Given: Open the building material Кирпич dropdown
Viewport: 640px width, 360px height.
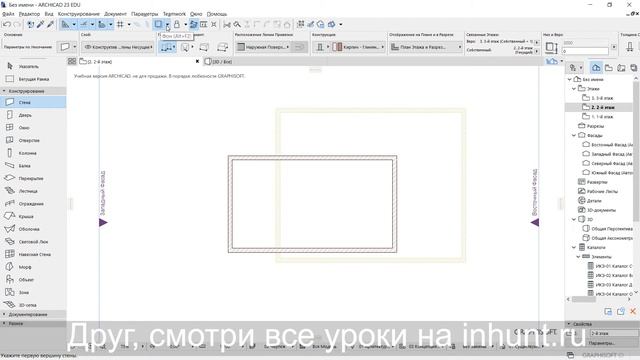Looking at the screenshot, I should pyautogui.click(x=358, y=47).
